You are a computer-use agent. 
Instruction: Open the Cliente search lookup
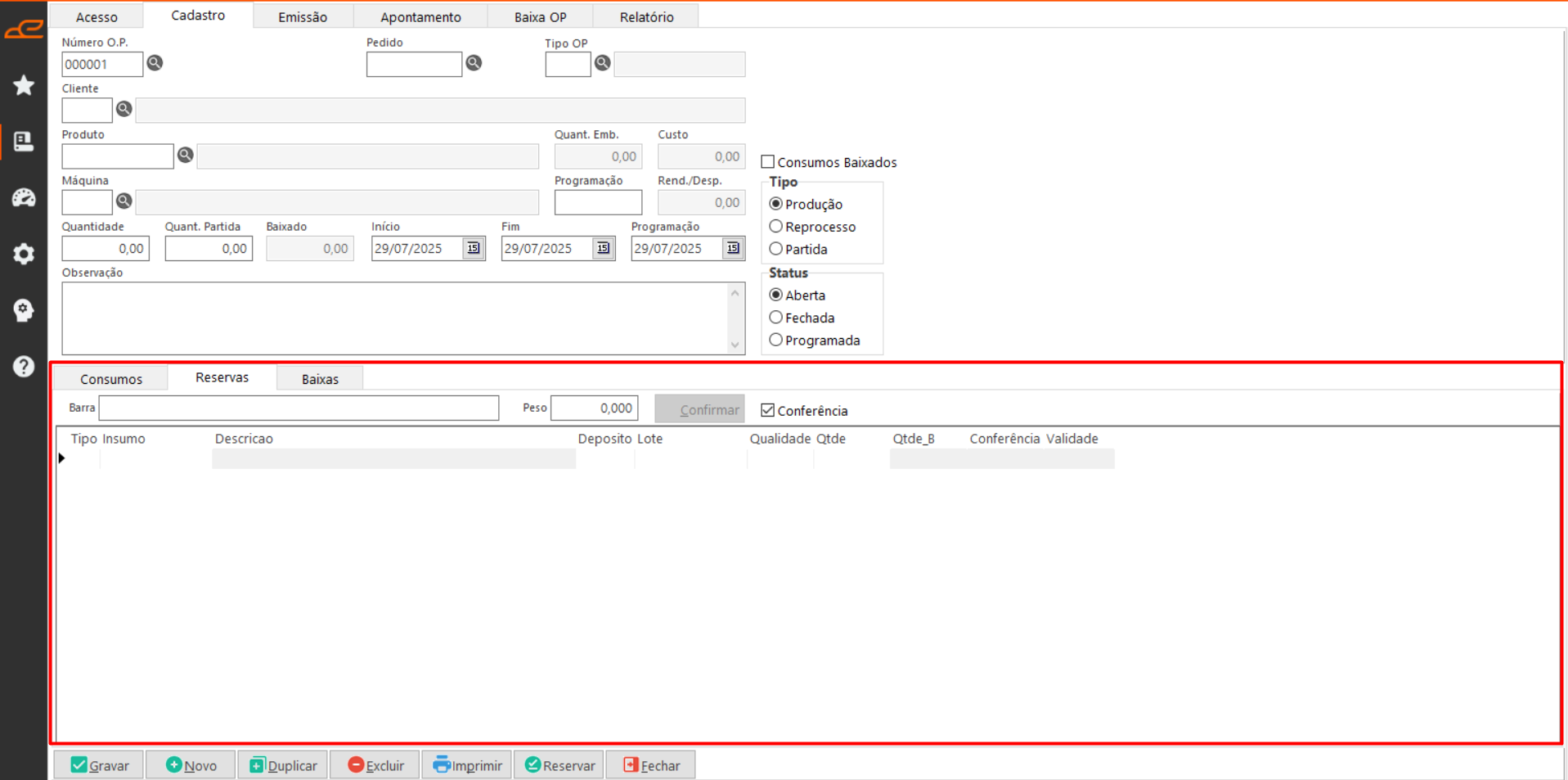tap(124, 109)
